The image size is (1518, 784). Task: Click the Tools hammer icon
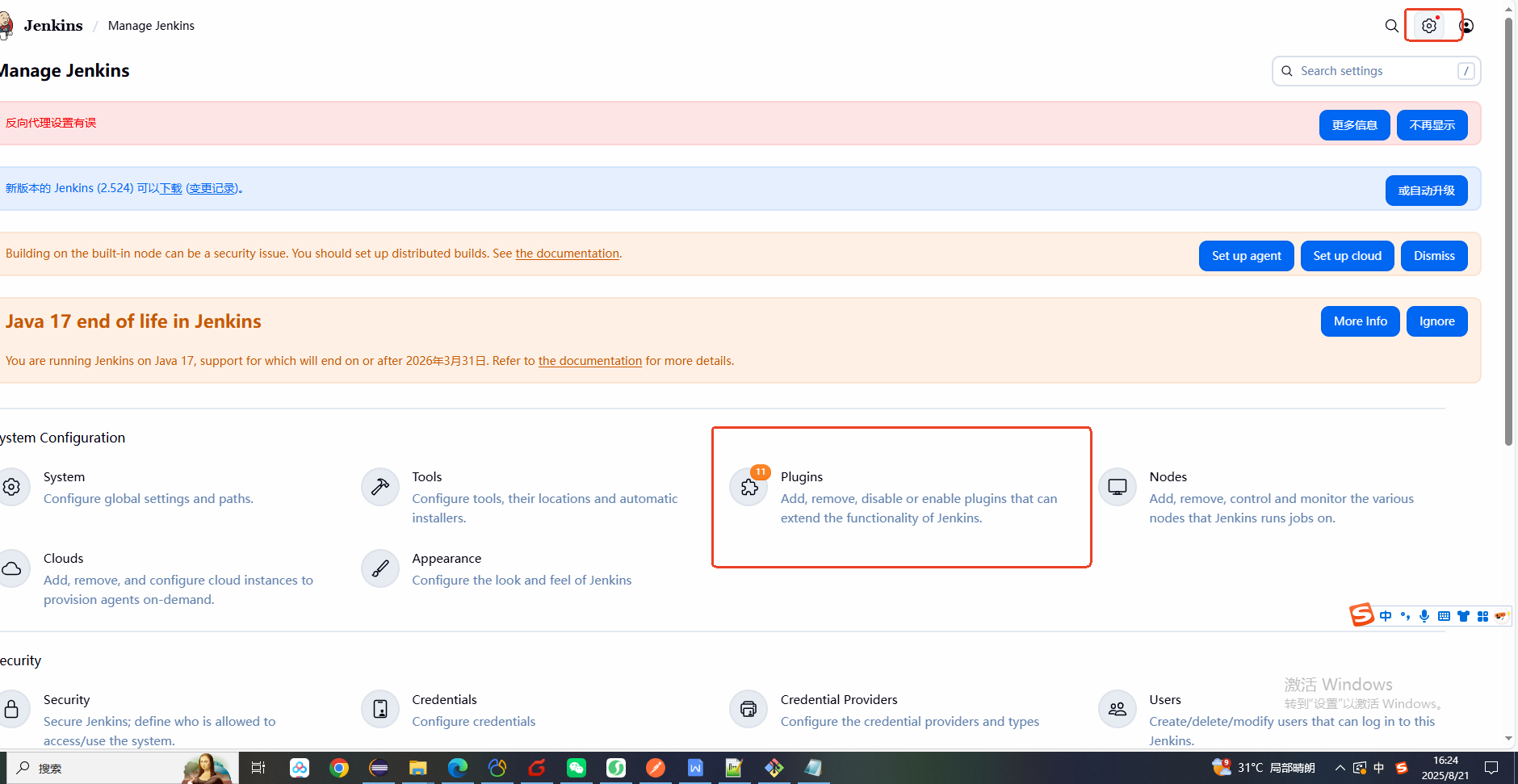[380, 487]
